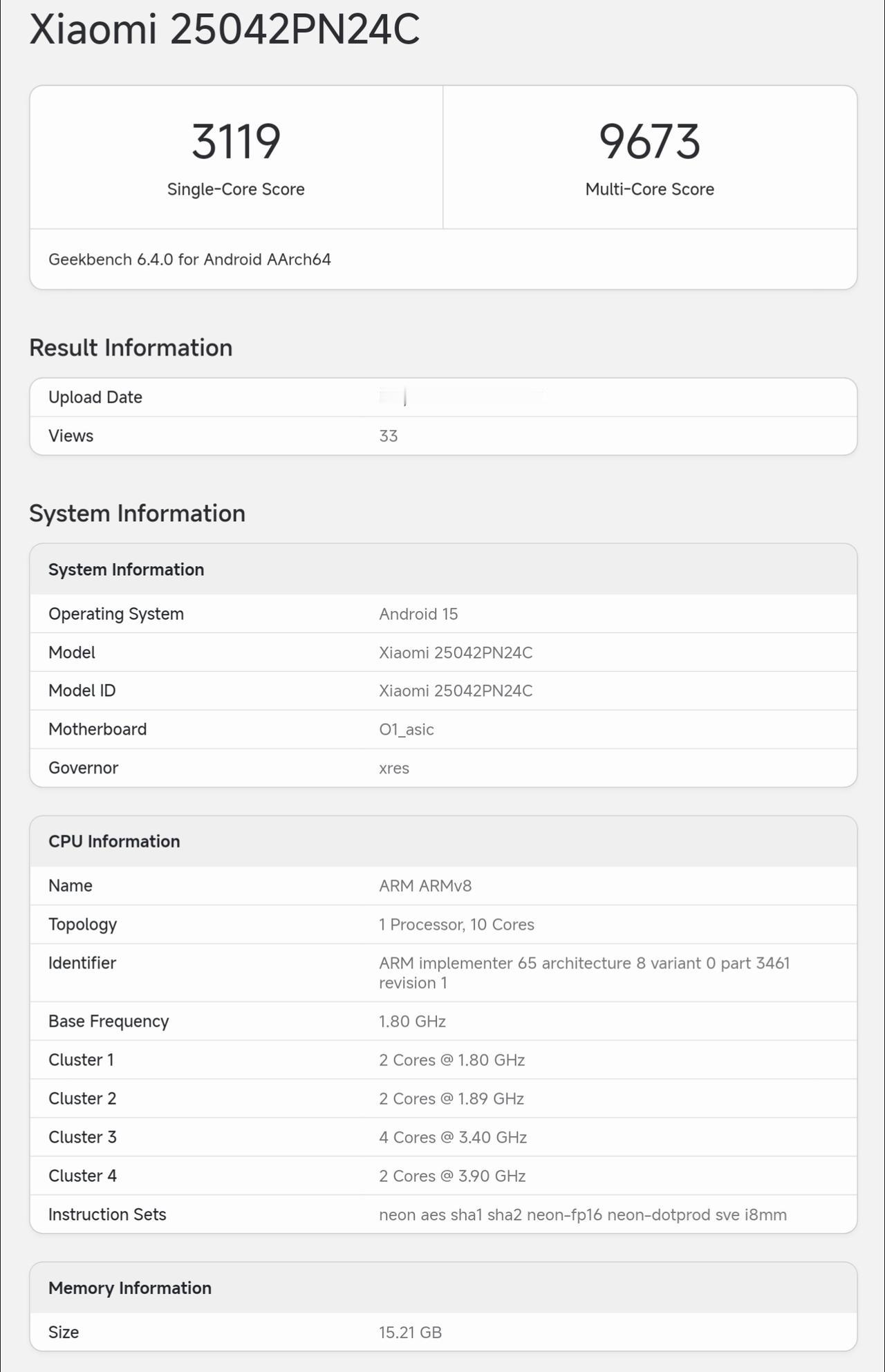Click the Multi-Core Score label
The image size is (885, 1372).
coord(649,189)
